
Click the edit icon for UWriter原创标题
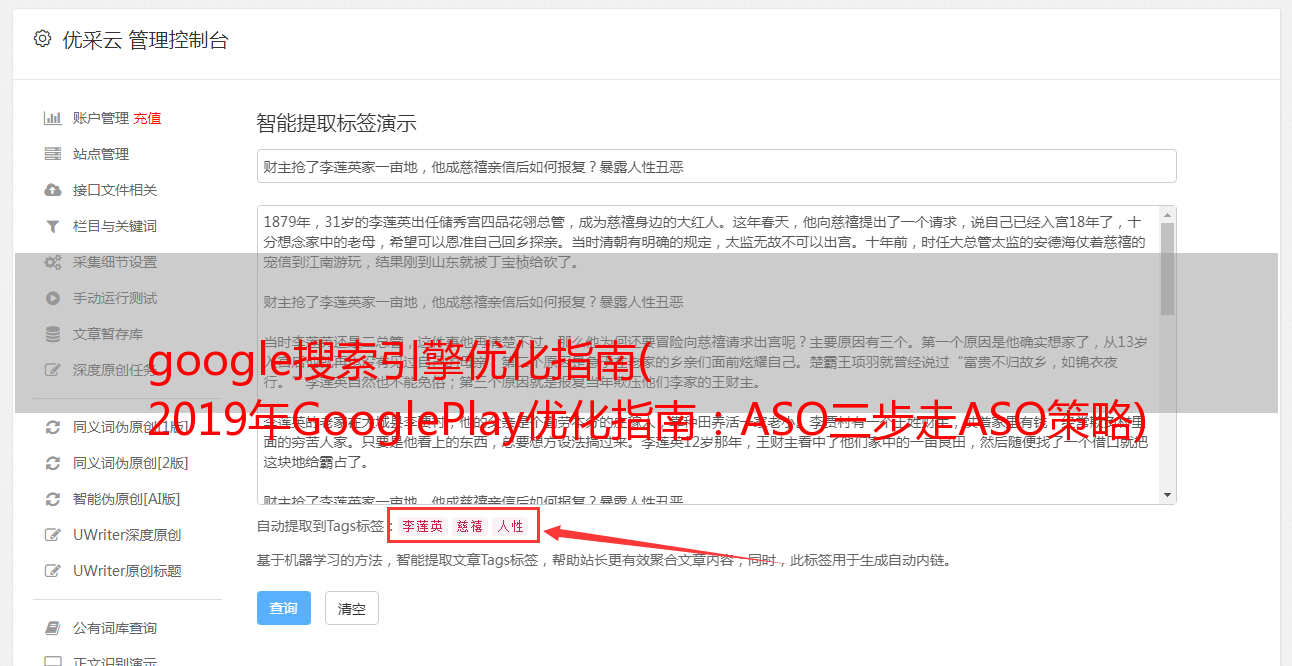point(53,571)
